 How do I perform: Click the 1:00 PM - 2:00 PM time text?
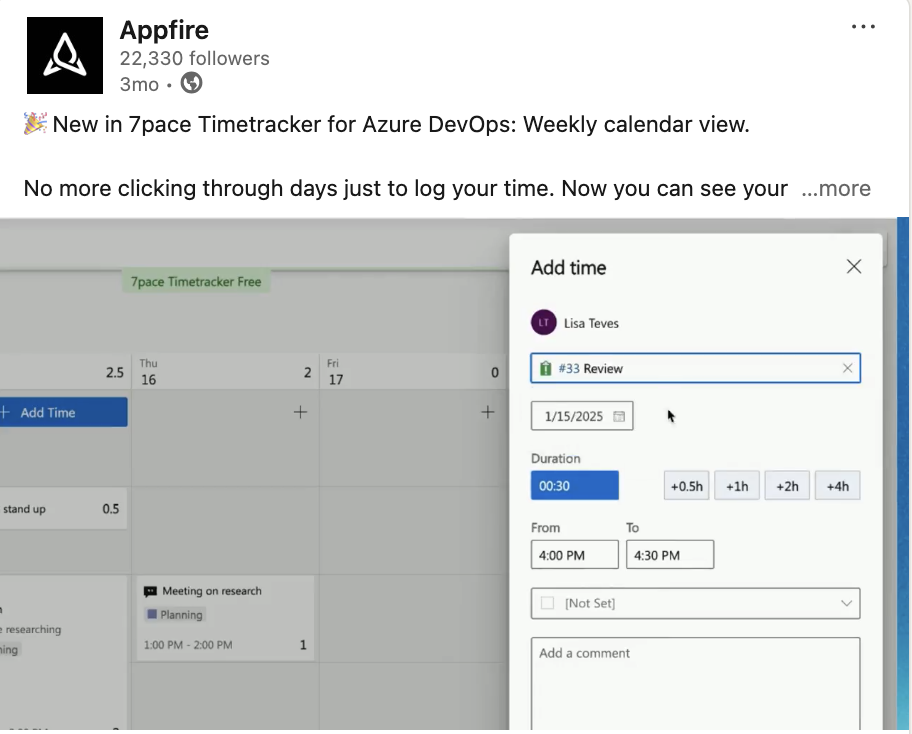188,645
